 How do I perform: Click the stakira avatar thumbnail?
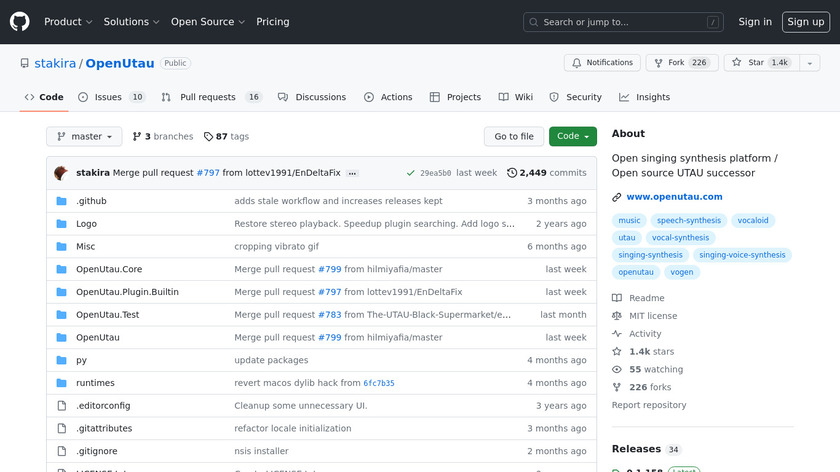(61, 173)
